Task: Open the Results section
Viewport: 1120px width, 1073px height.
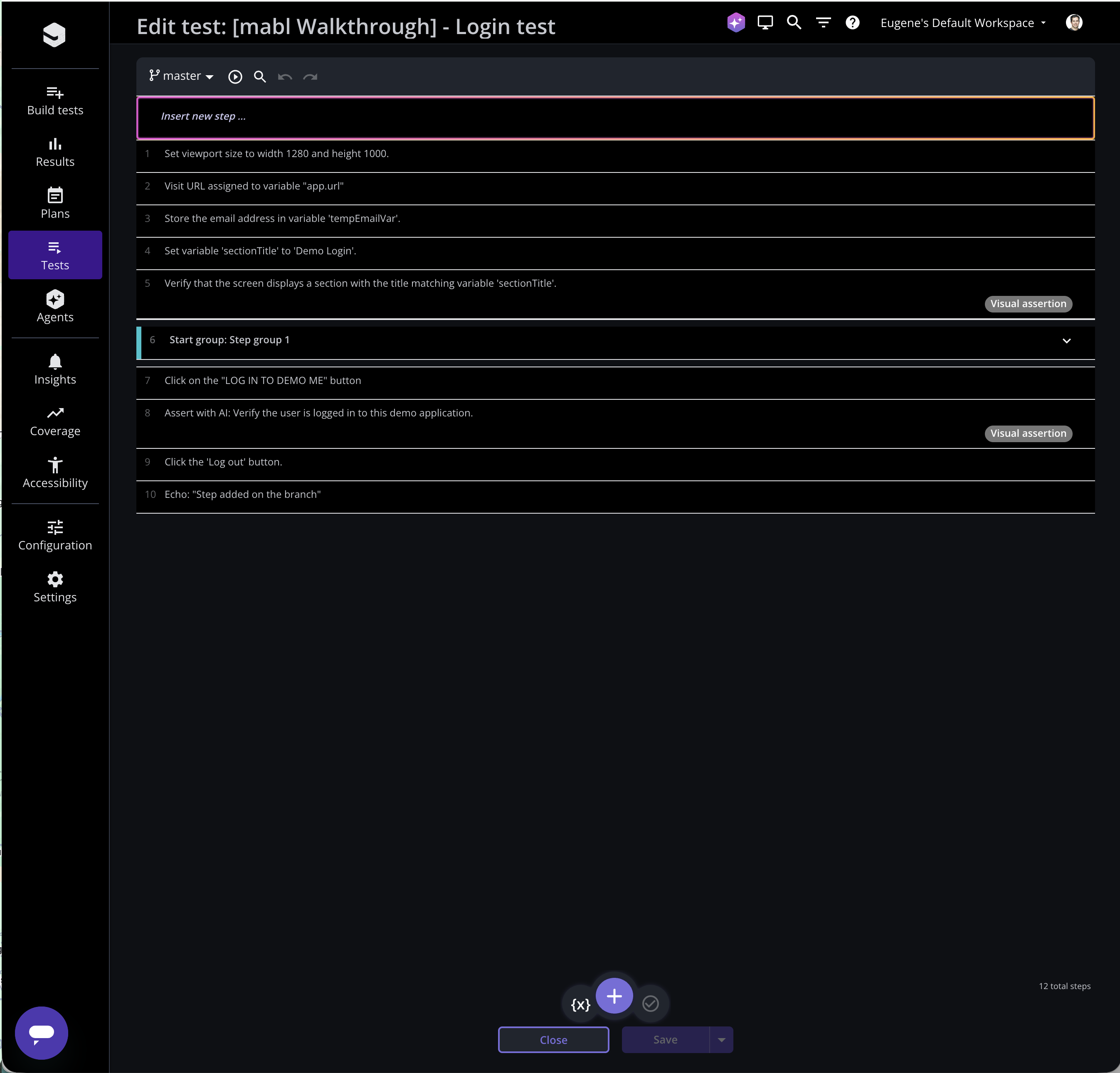Action: [x=55, y=153]
